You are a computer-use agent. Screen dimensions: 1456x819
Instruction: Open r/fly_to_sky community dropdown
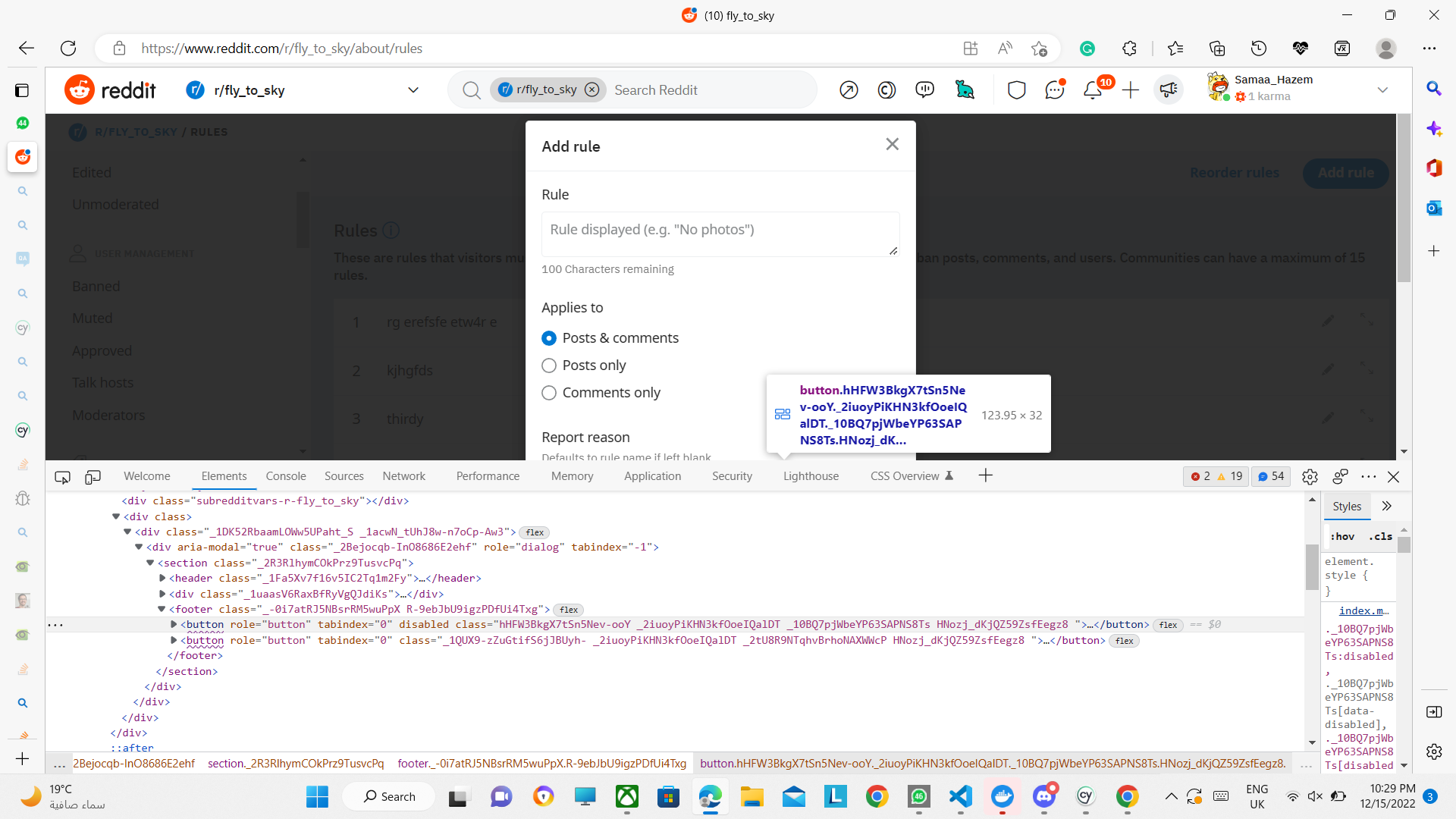(413, 90)
